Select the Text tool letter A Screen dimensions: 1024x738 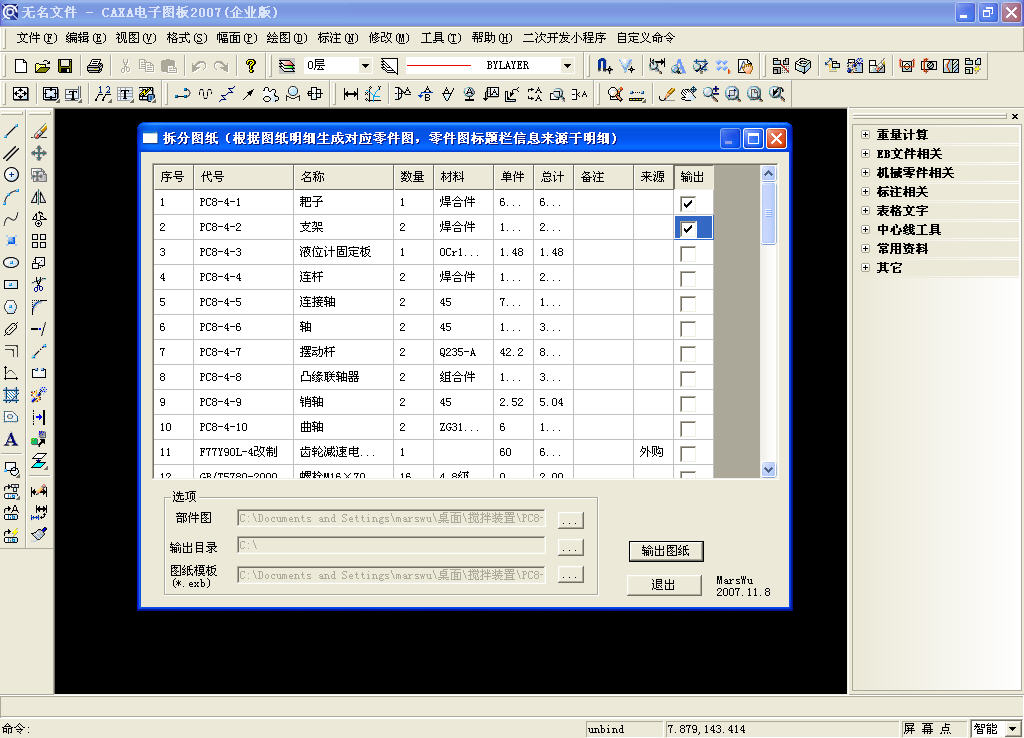point(11,440)
